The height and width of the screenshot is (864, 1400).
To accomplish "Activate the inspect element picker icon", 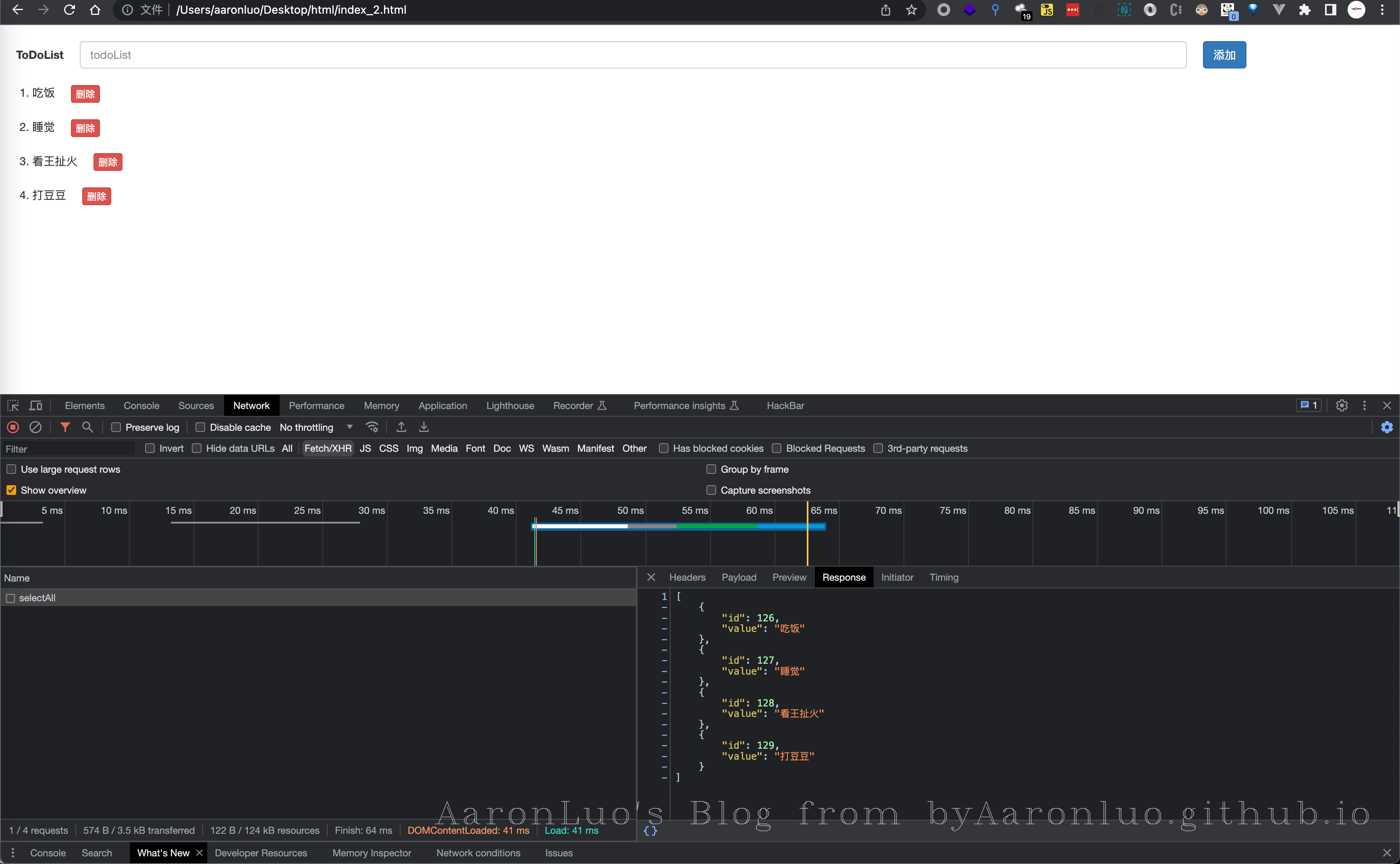I will (x=13, y=406).
